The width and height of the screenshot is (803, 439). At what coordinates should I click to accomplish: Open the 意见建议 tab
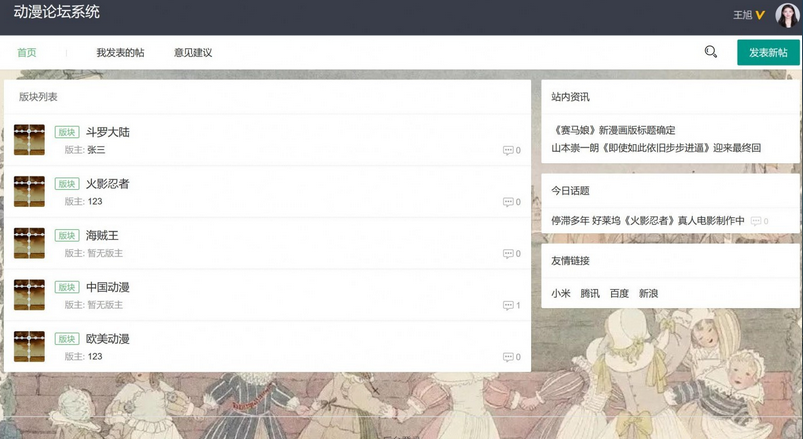193,52
